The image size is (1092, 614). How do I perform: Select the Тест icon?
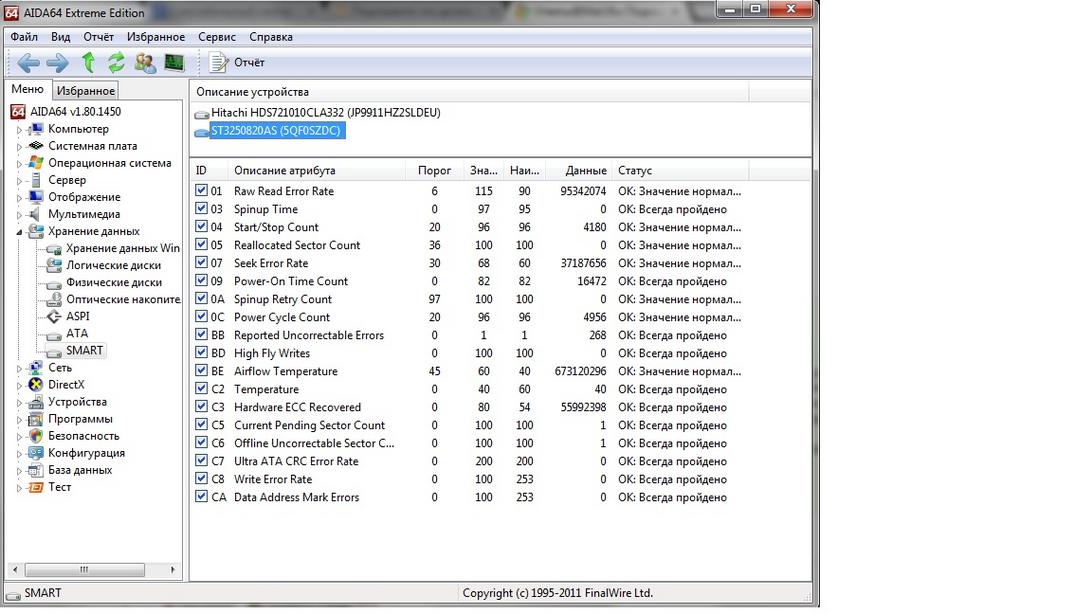(x=36, y=487)
